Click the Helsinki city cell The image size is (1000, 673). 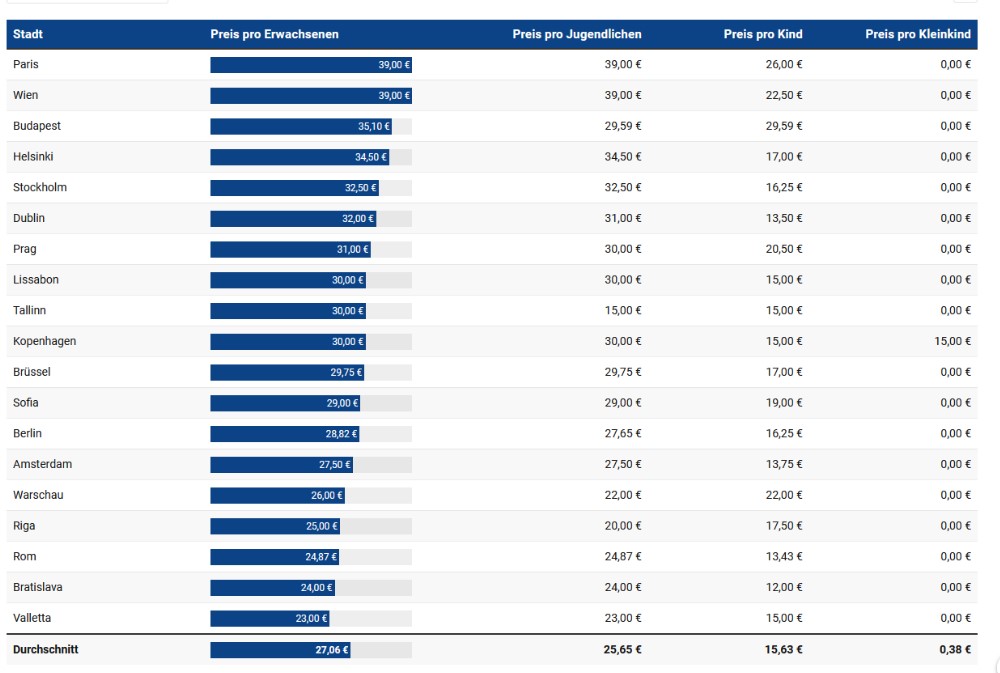33,157
